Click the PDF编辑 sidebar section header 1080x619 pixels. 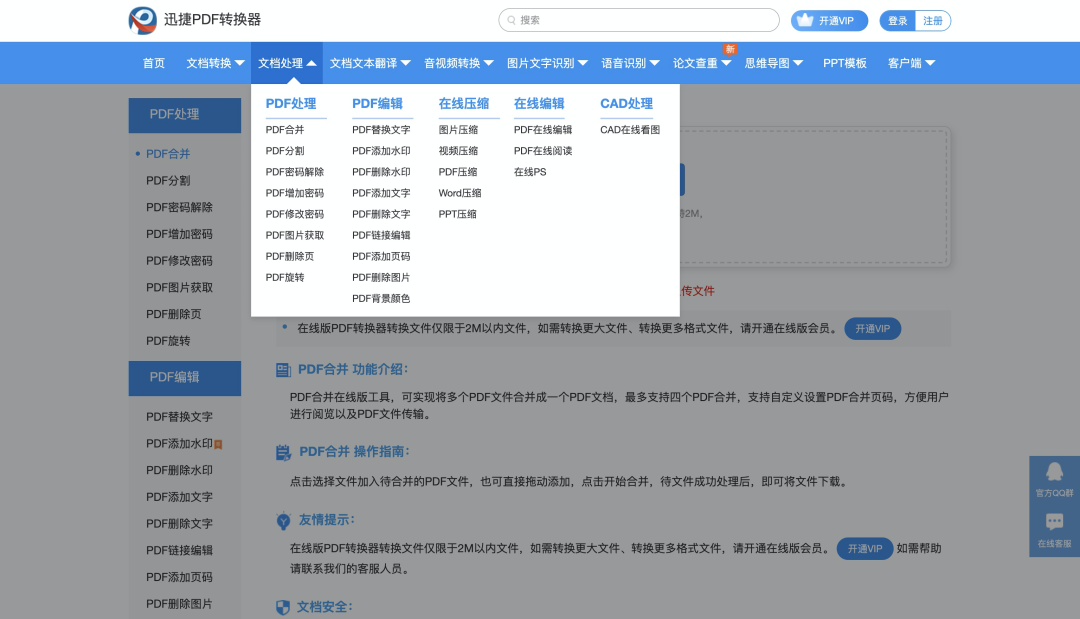pos(185,378)
